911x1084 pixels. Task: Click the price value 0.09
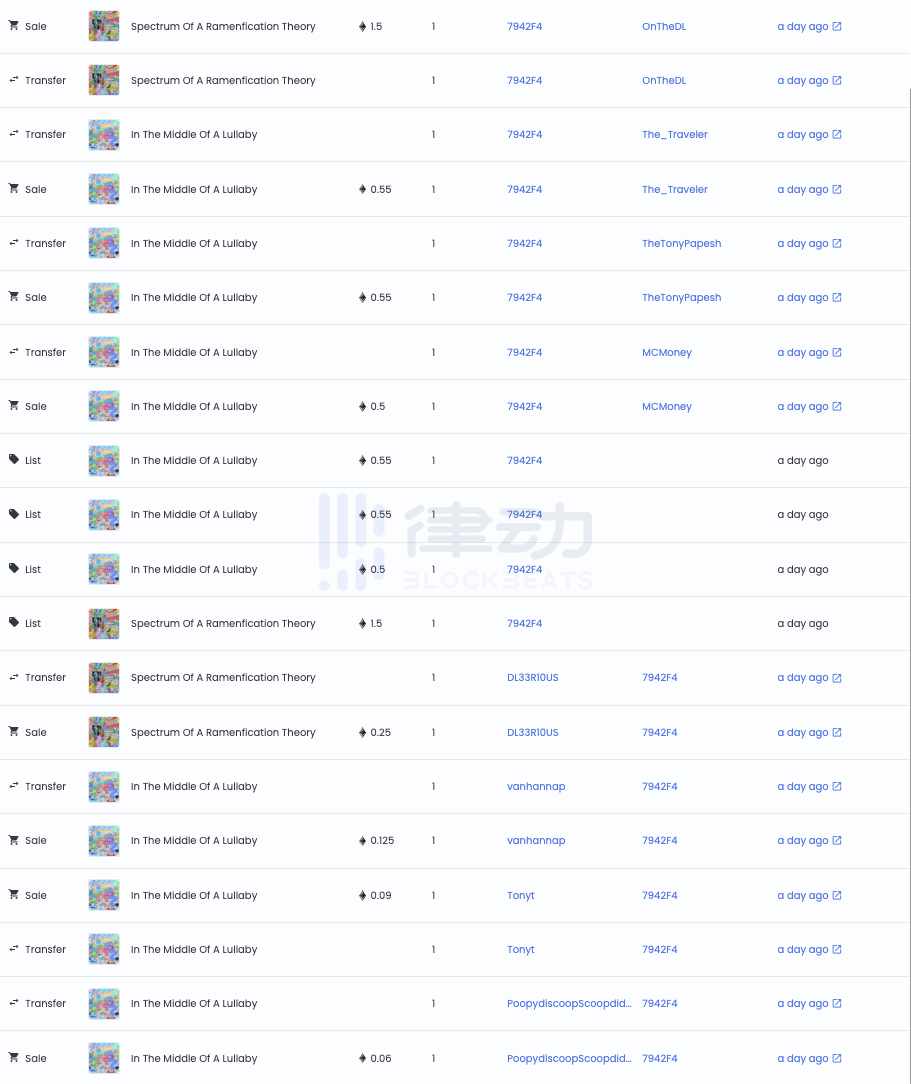pos(381,895)
